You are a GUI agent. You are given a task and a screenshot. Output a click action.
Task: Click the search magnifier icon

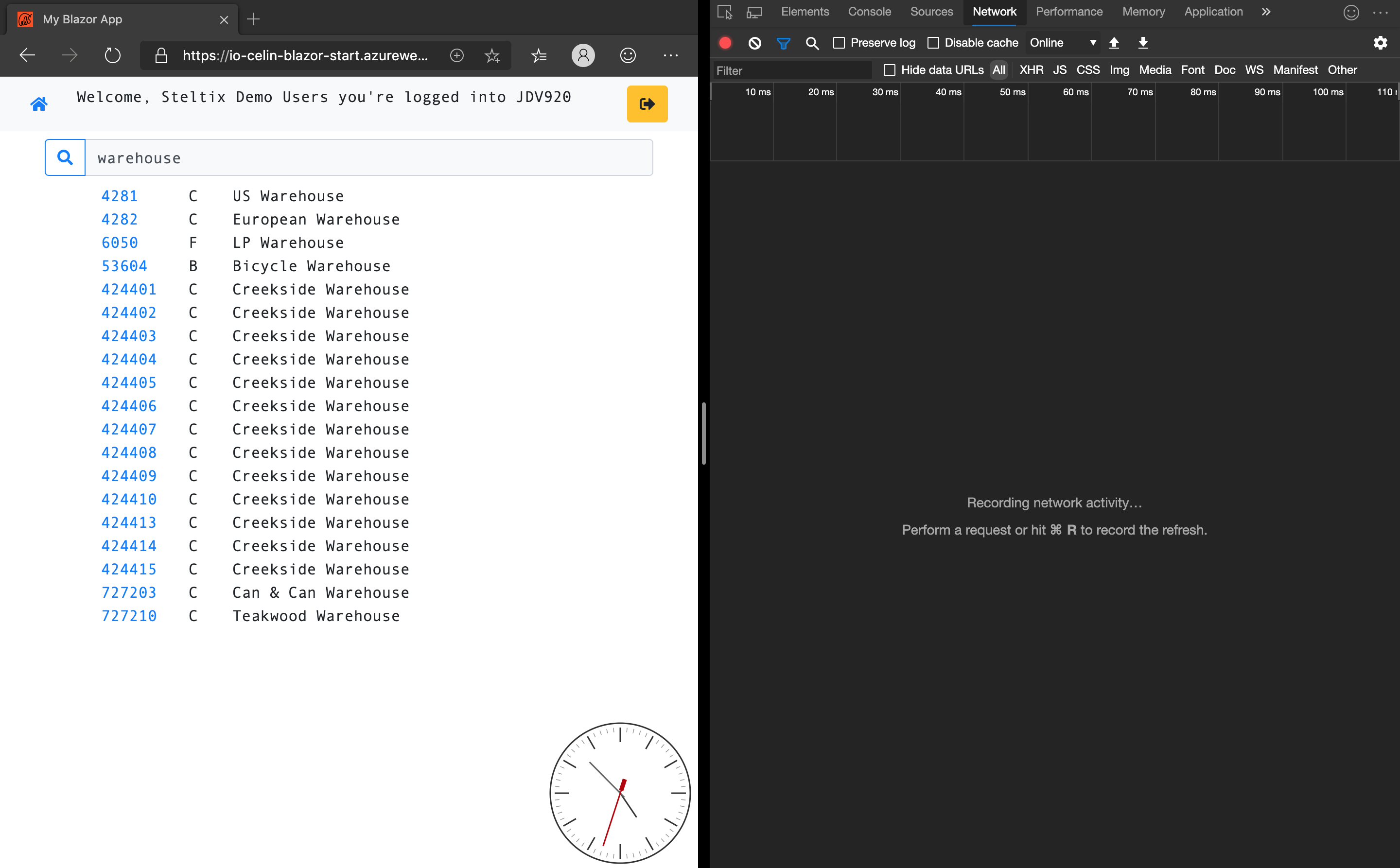coord(65,157)
